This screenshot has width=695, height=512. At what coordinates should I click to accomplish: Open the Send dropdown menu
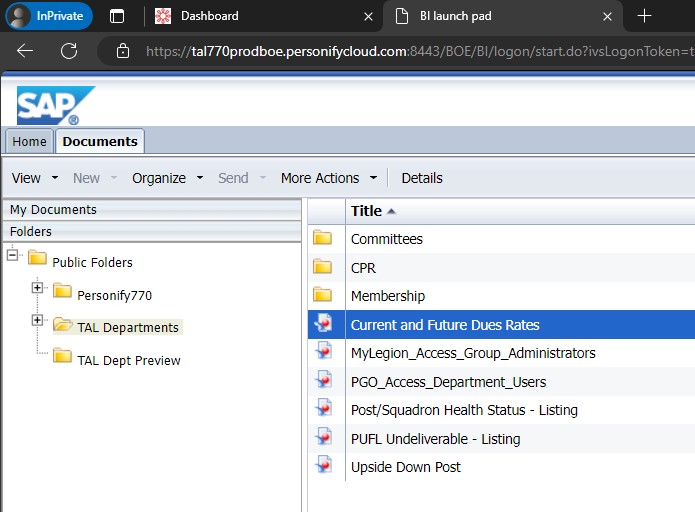click(242, 178)
